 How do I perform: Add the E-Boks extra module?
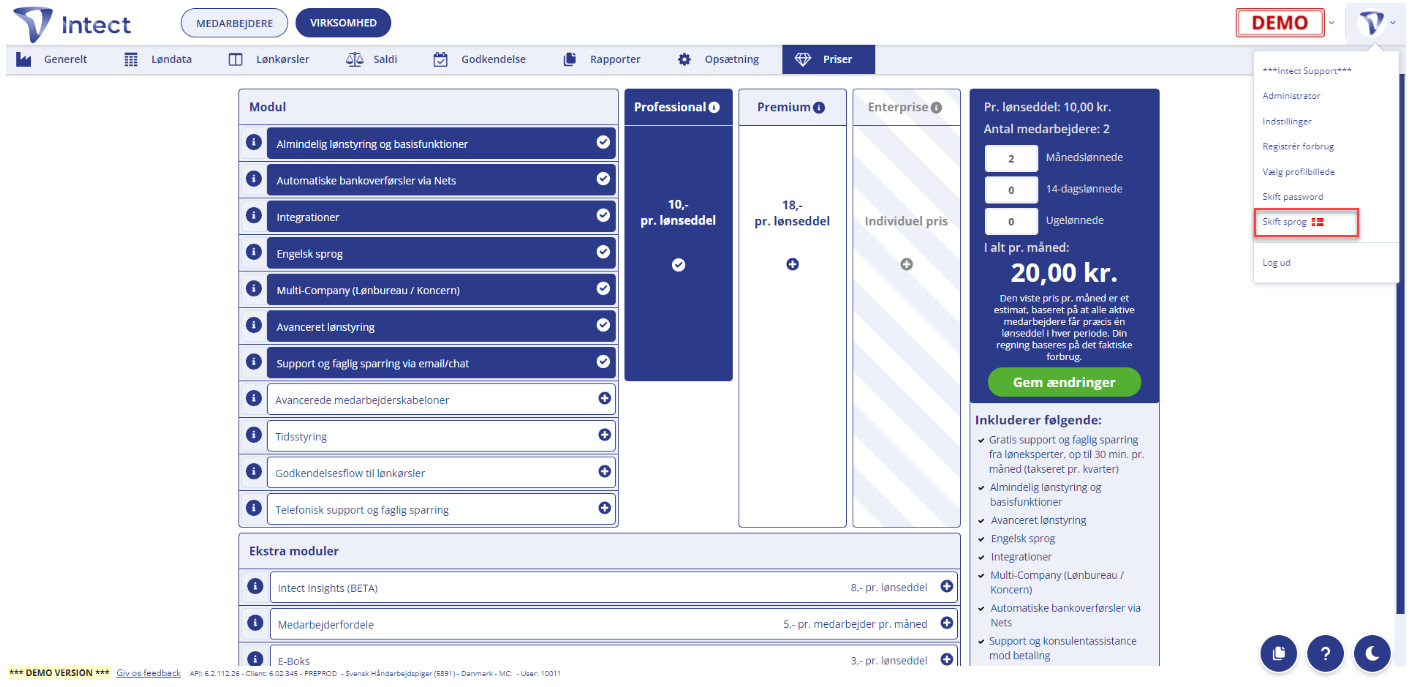point(947,659)
